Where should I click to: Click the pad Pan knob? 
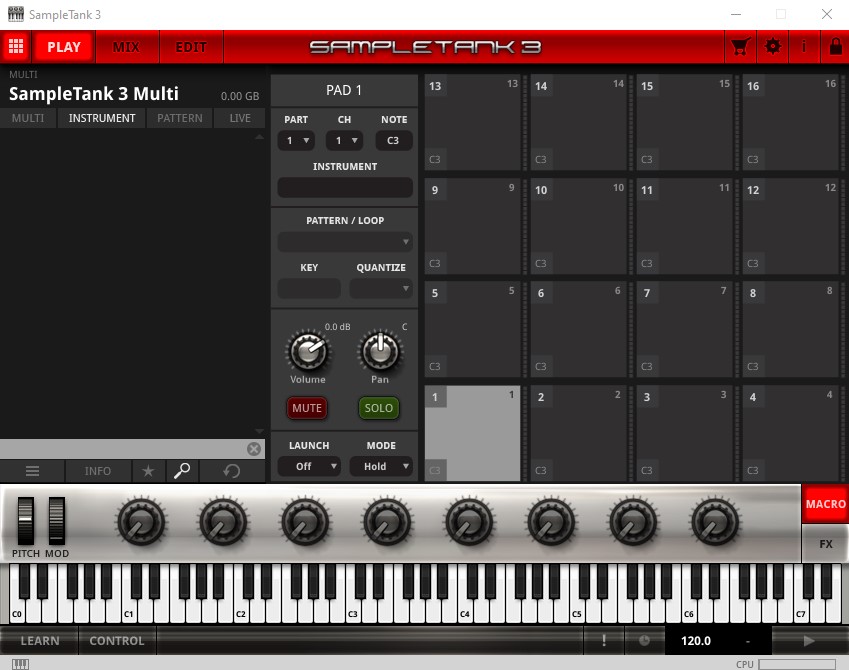pyautogui.click(x=380, y=350)
